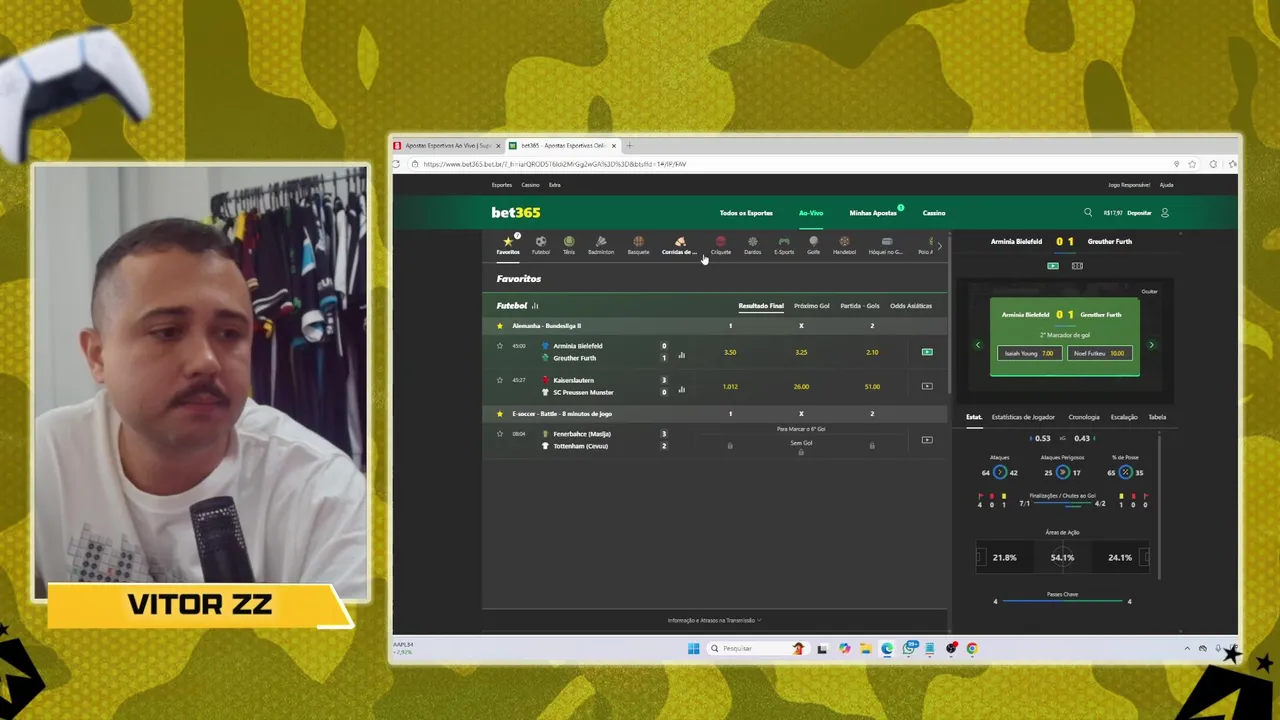1280x720 pixels.
Task: Choose the Basquete sport icon
Action: [638, 245]
